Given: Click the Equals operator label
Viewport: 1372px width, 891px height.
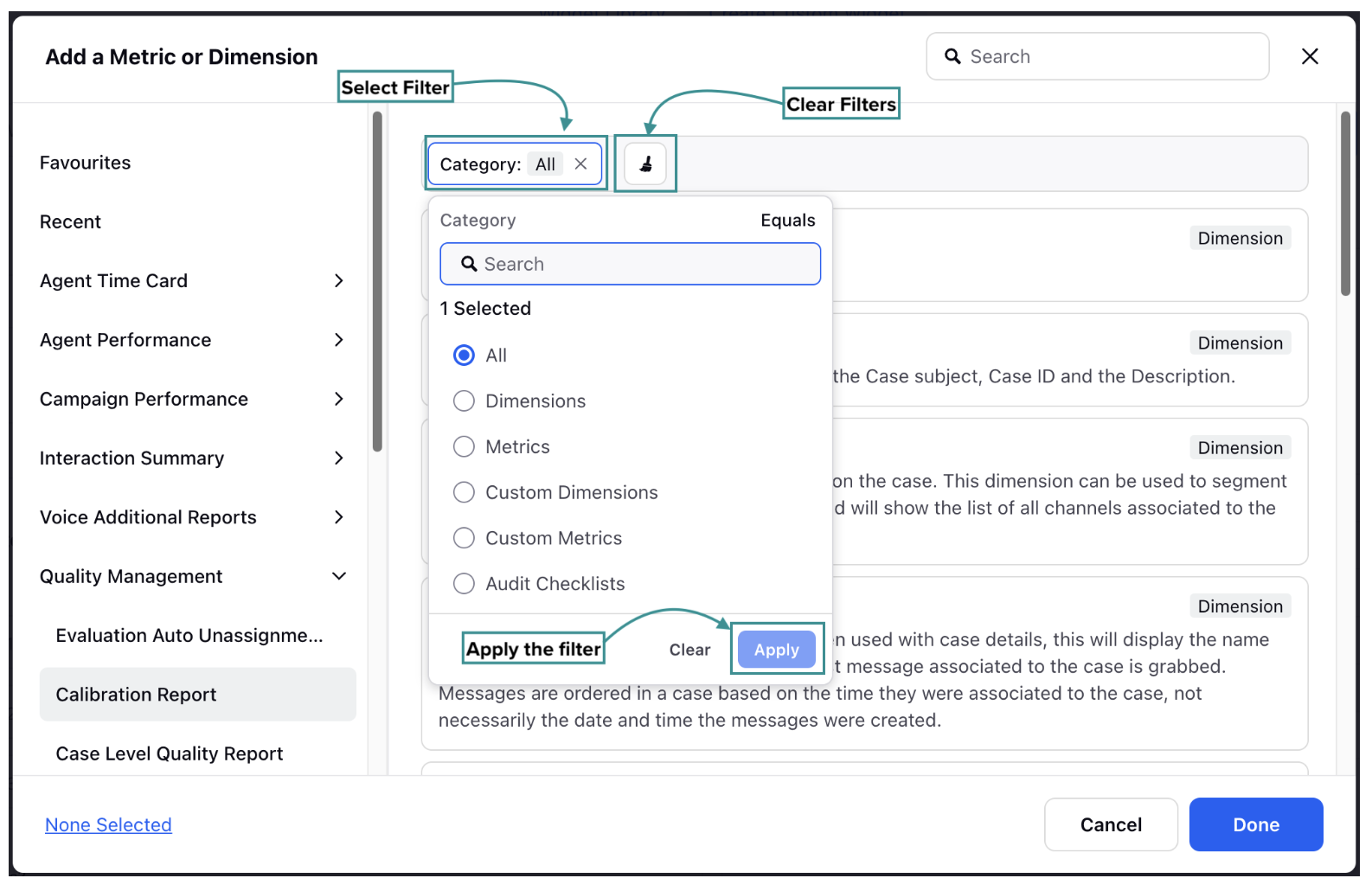Looking at the screenshot, I should click(x=788, y=221).
